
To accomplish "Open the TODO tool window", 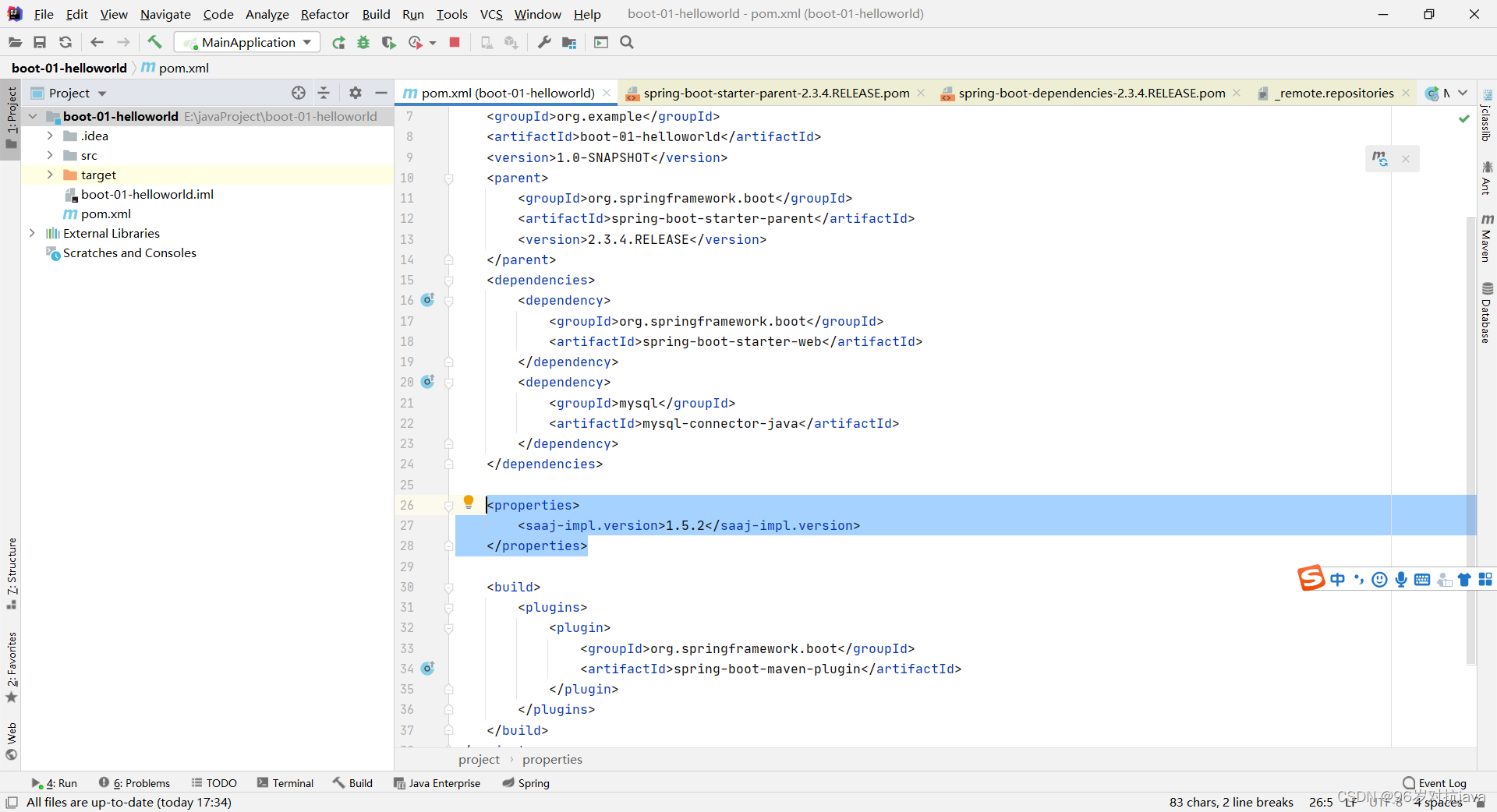I will click(x=214, y=783).
